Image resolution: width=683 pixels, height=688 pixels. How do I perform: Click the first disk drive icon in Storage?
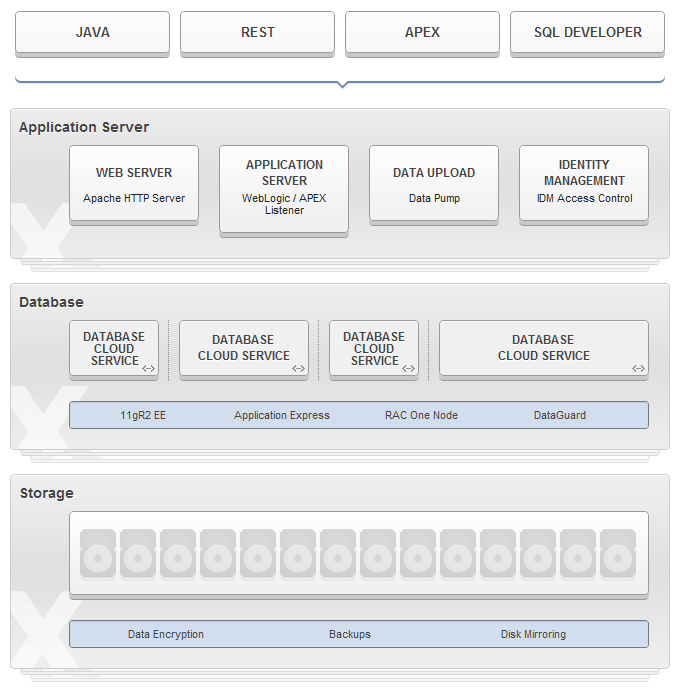coord(98,554)
